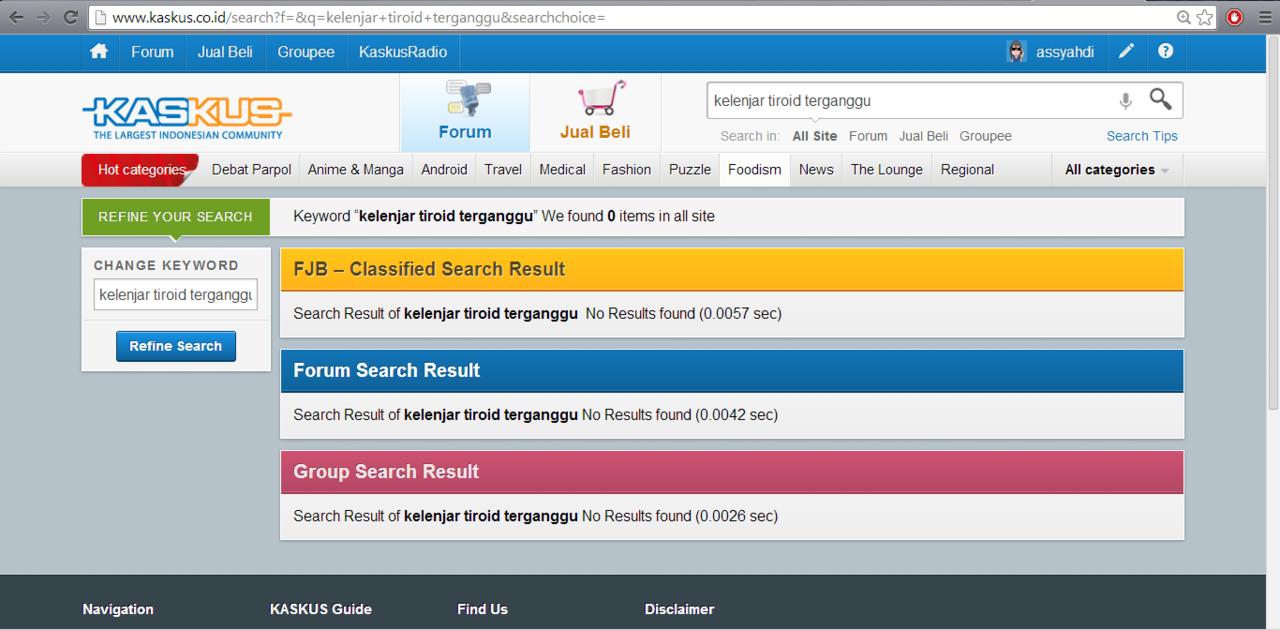Click the Navigation footer heading
1280x630 pixels.
point(118,609)
